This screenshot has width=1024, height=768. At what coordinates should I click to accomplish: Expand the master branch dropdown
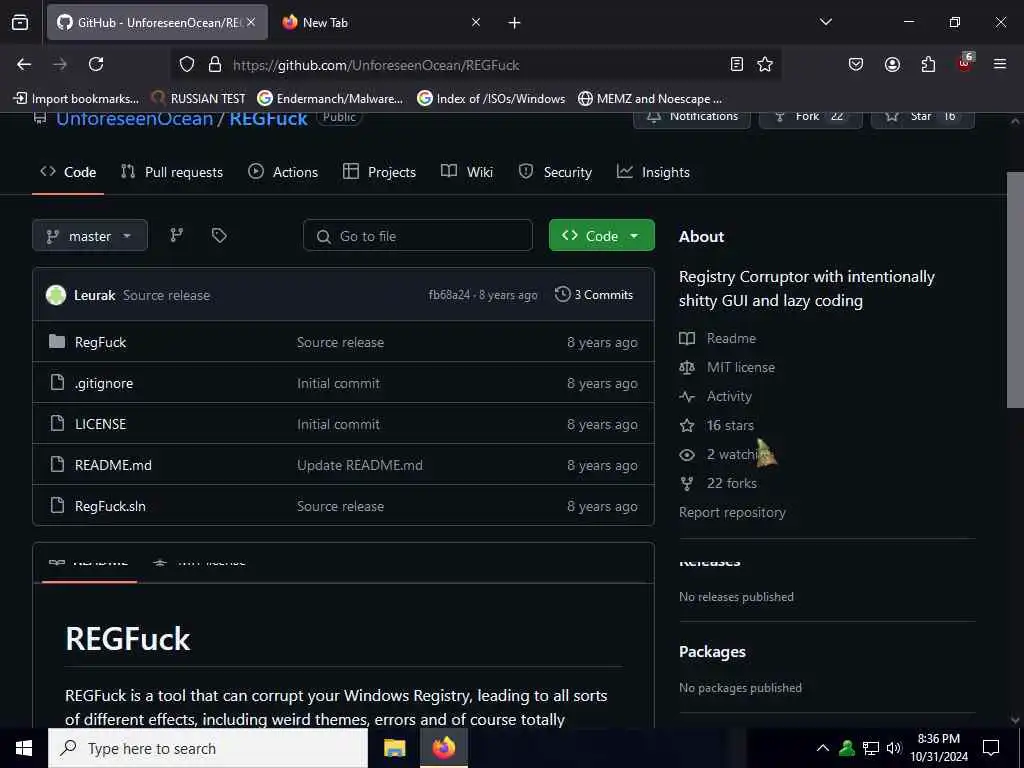(x=90, y=236)
